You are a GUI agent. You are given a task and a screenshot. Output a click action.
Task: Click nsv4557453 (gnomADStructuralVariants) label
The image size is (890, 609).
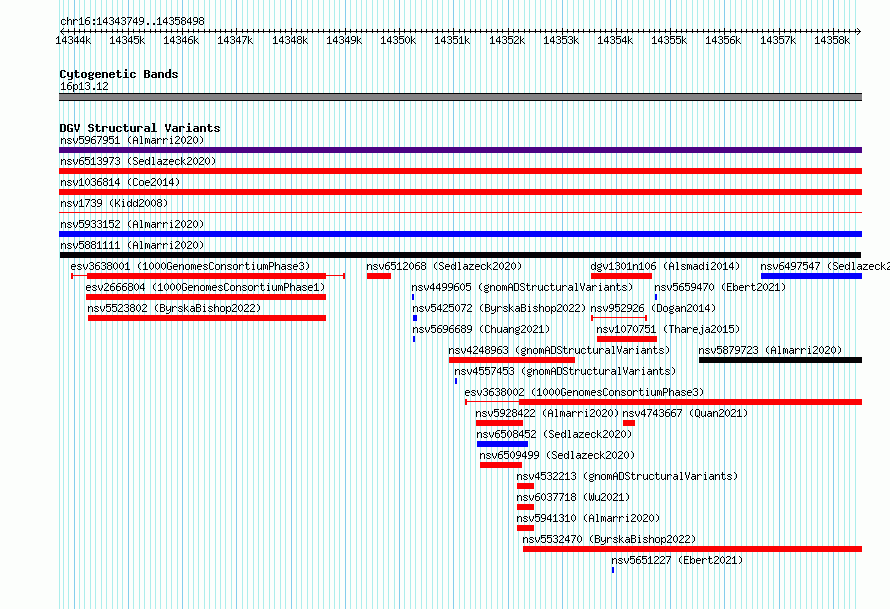point(565,371)
